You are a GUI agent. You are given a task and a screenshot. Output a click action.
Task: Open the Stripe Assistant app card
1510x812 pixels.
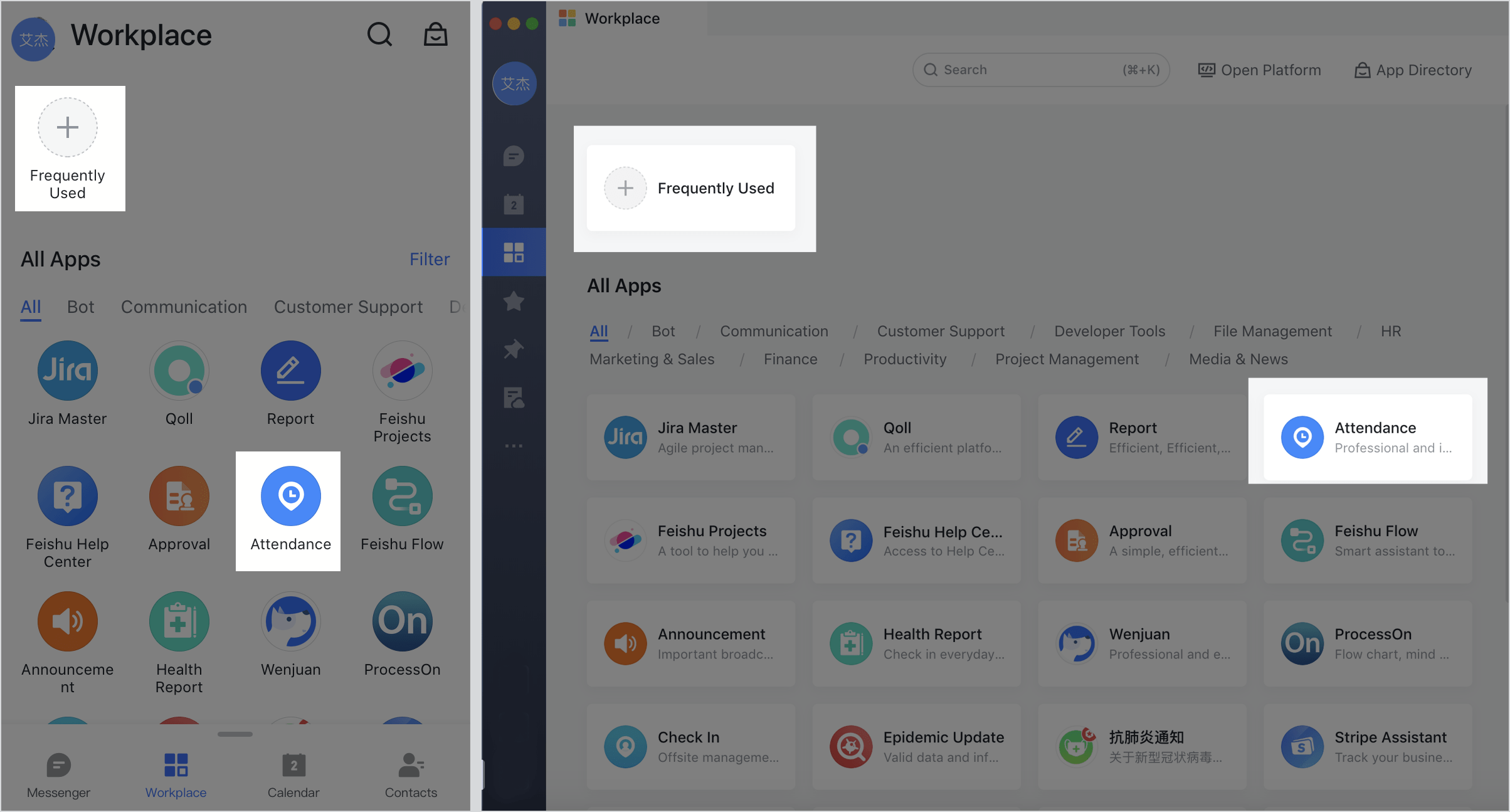[x=1367, y=746]
